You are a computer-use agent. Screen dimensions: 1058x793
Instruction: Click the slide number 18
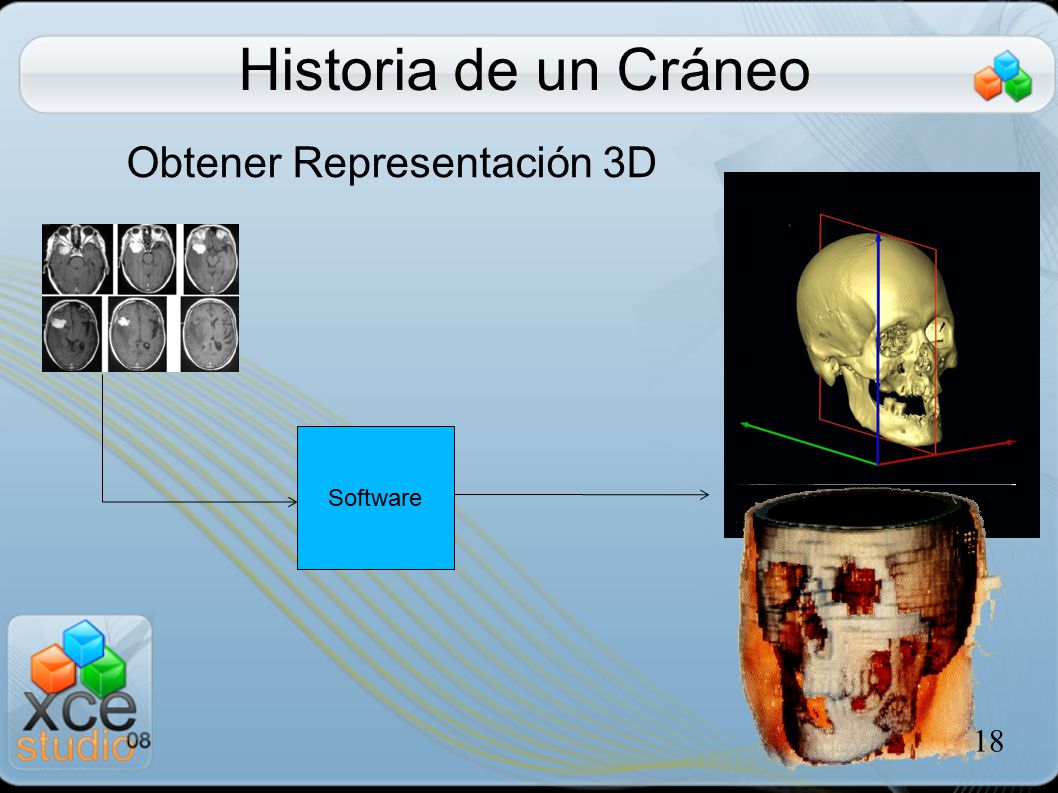point(989,741)
